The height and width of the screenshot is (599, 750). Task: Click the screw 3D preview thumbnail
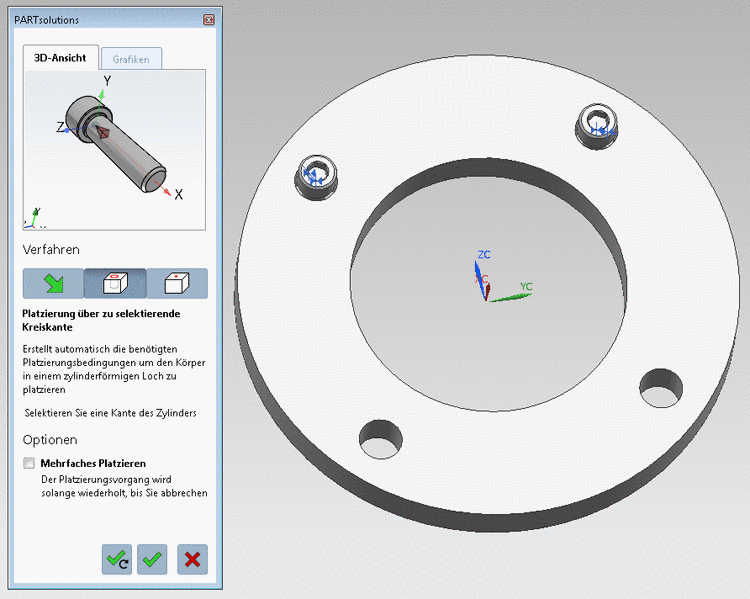(x=115, y=150)
